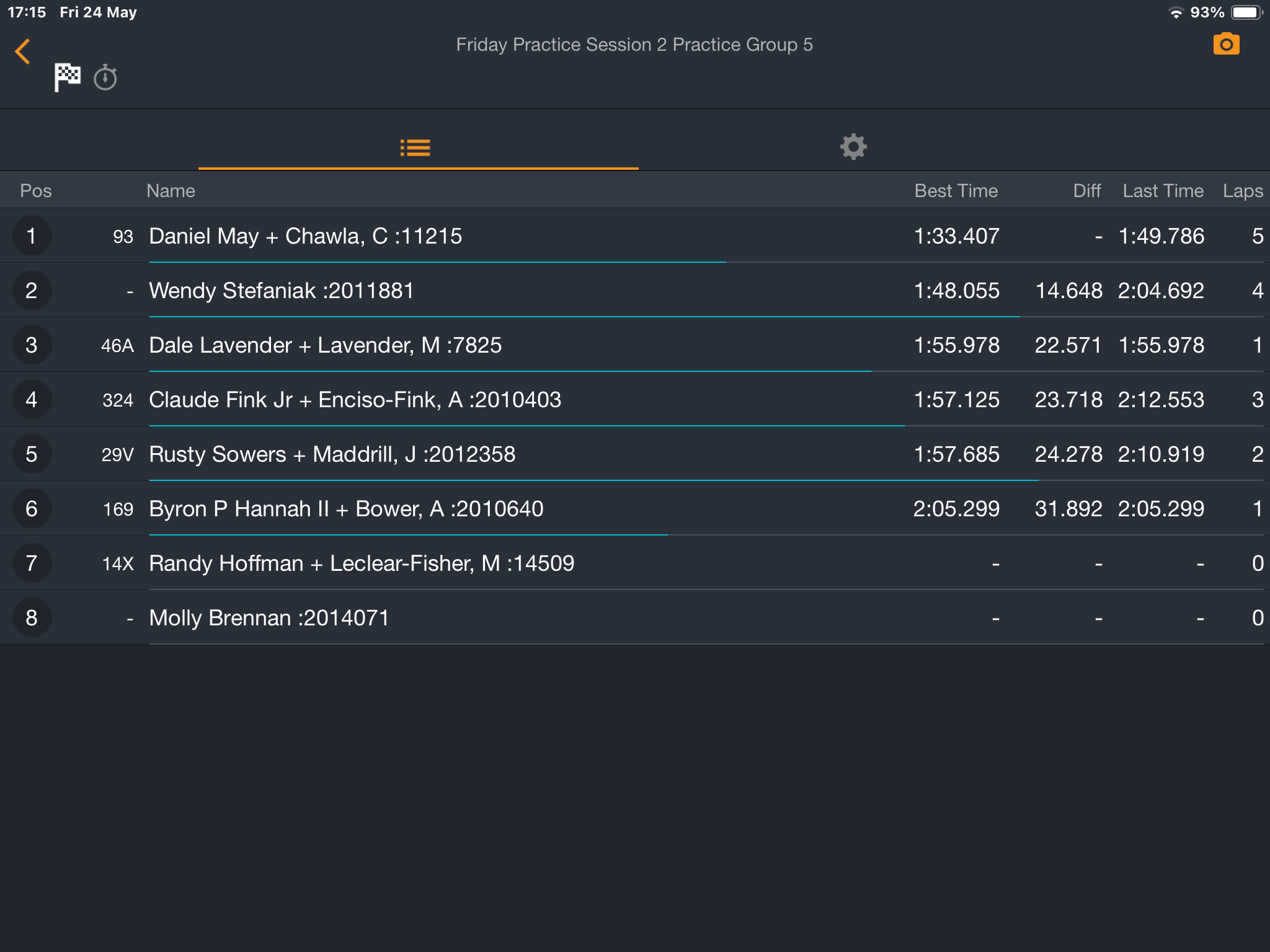Click kart number 324
The height and width of the screenshot is (952, 1270).
click(118, 400)
